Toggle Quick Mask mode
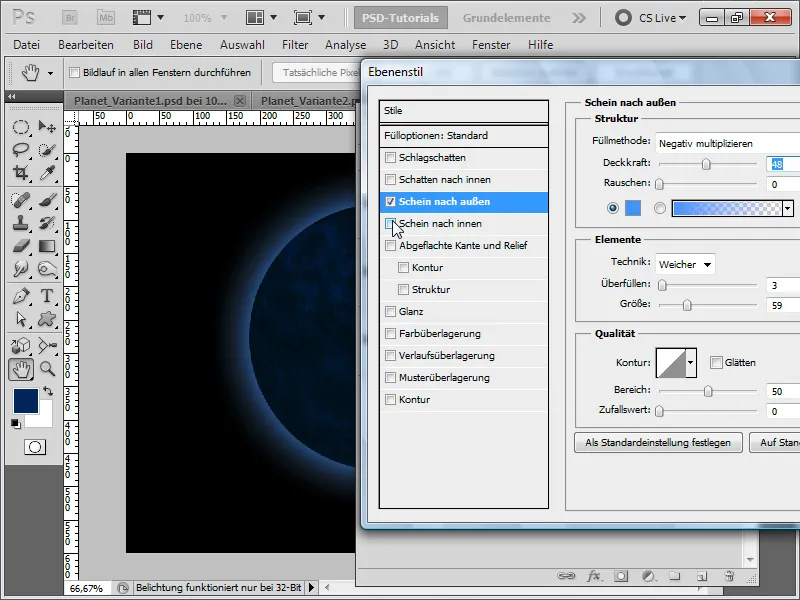This screenshot has width=800, height=600. (35, 447)
